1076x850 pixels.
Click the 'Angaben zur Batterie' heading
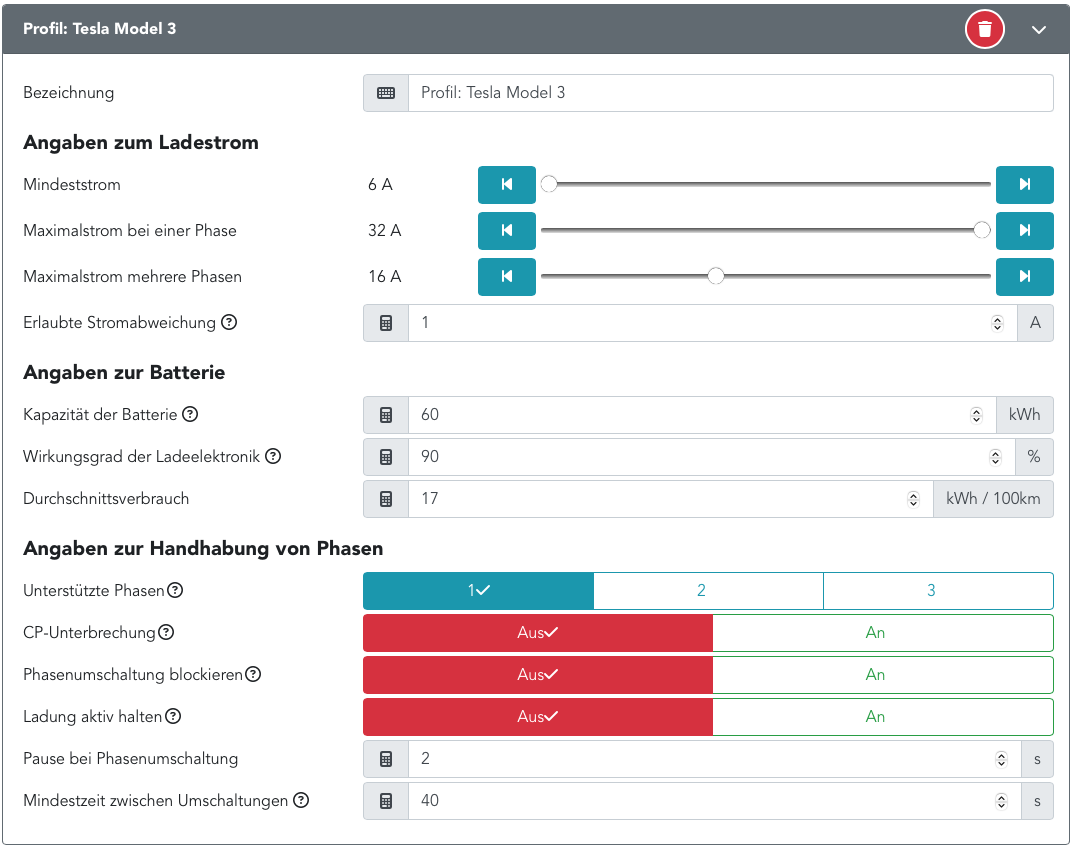point(124,373)
